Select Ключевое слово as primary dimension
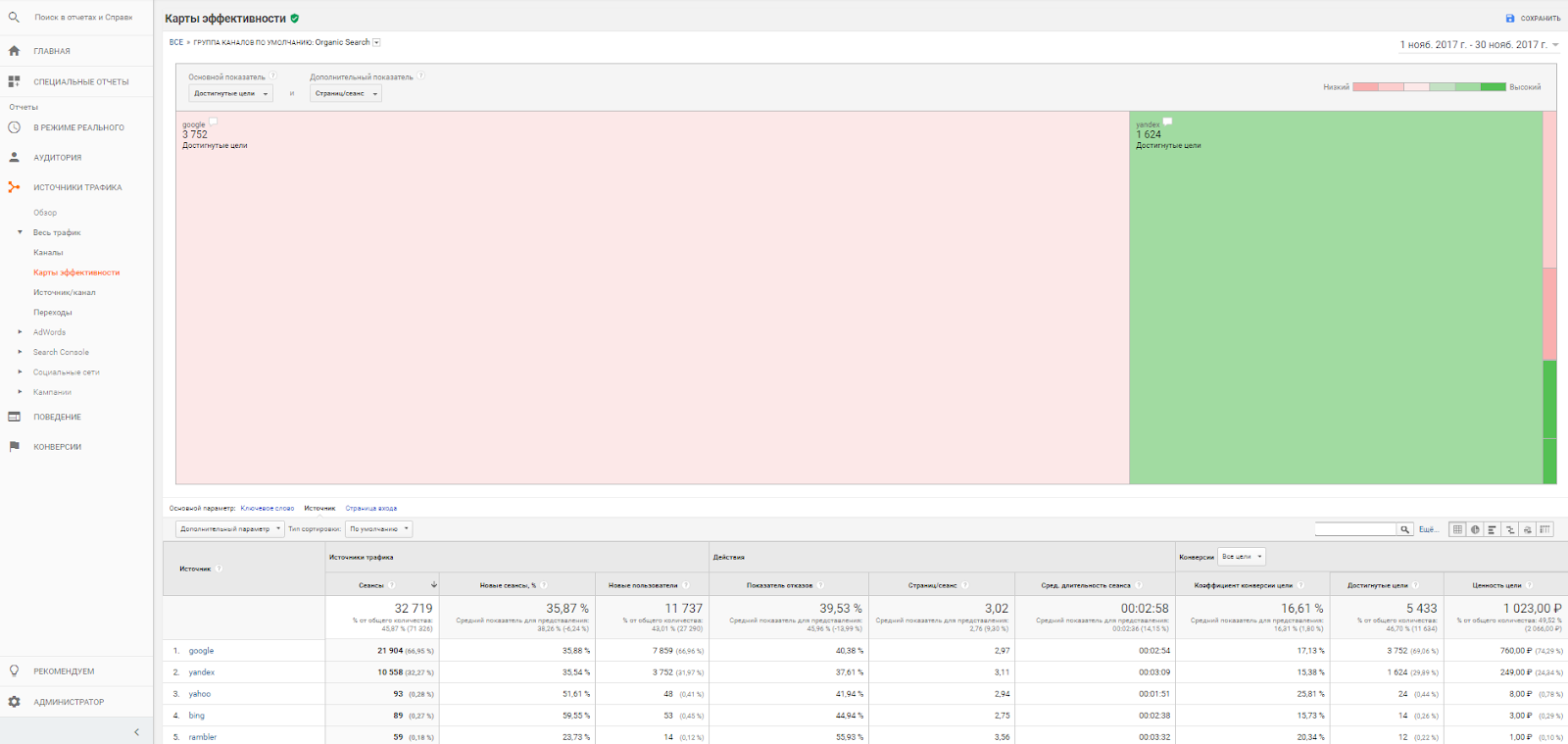The width and height of the screenshot is (1568, 744). point(268,509)
